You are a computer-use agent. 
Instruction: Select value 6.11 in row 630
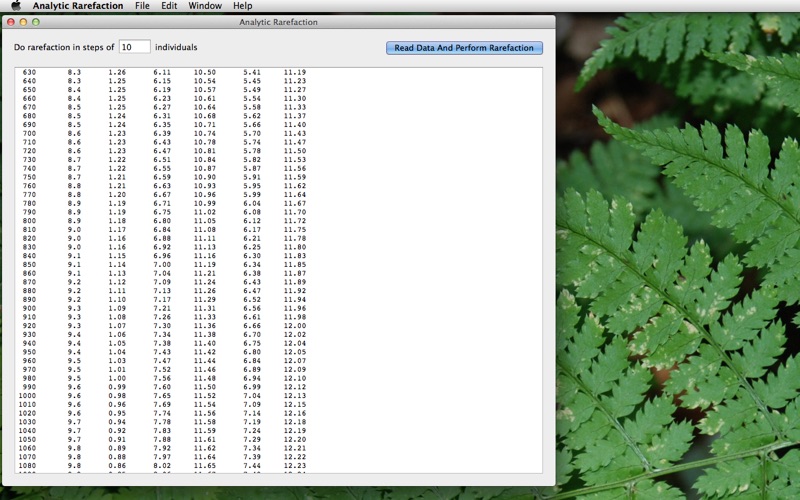click(x=162, y=72)
